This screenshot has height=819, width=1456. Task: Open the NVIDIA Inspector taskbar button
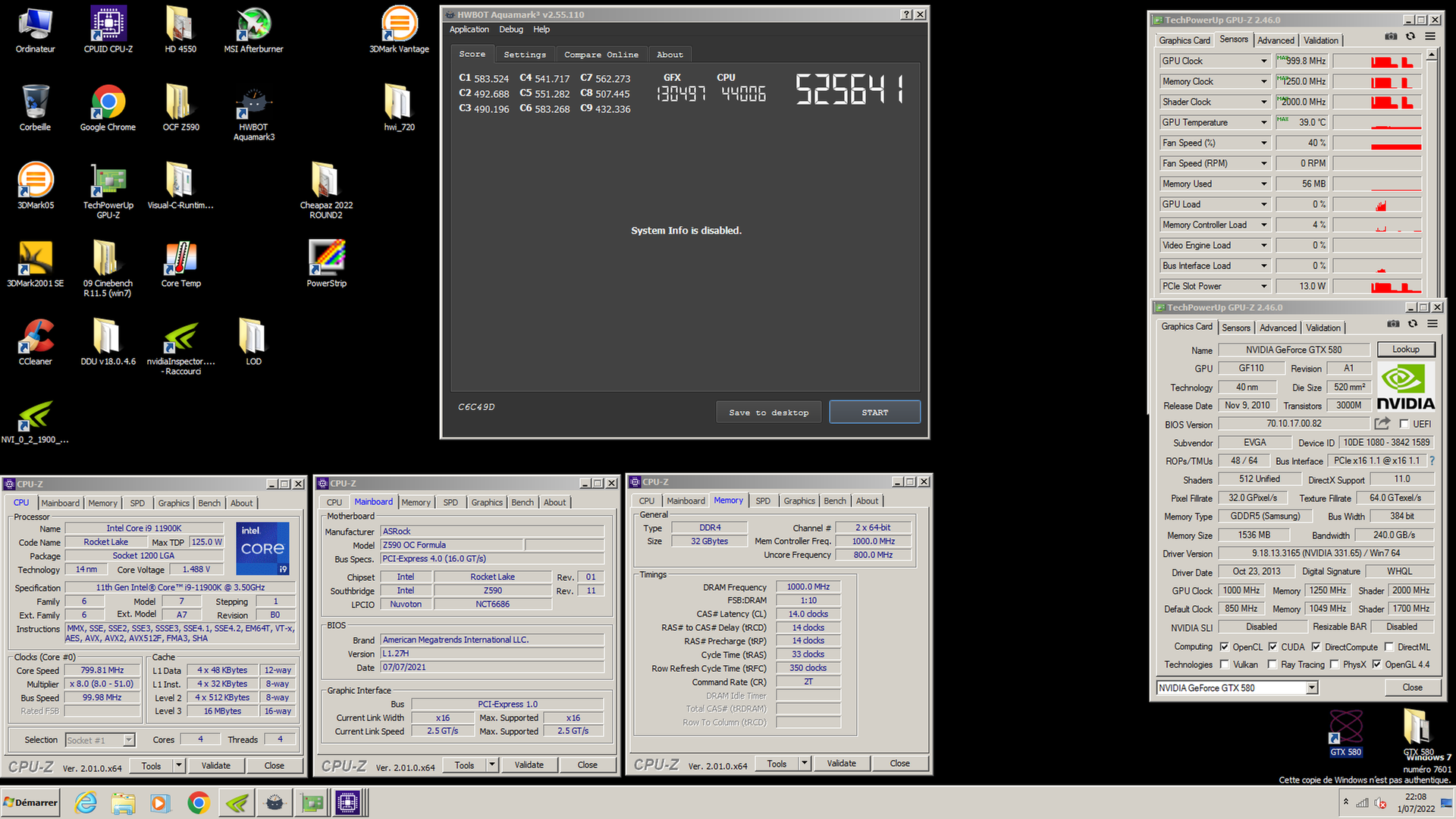(x=237, y=802)
